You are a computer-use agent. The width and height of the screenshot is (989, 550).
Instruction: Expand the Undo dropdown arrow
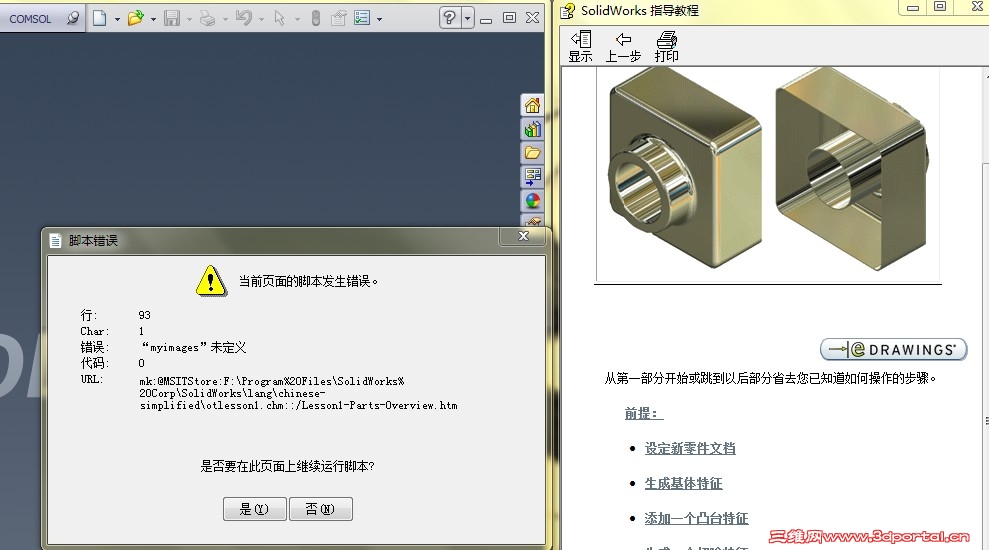click(261, 20)
